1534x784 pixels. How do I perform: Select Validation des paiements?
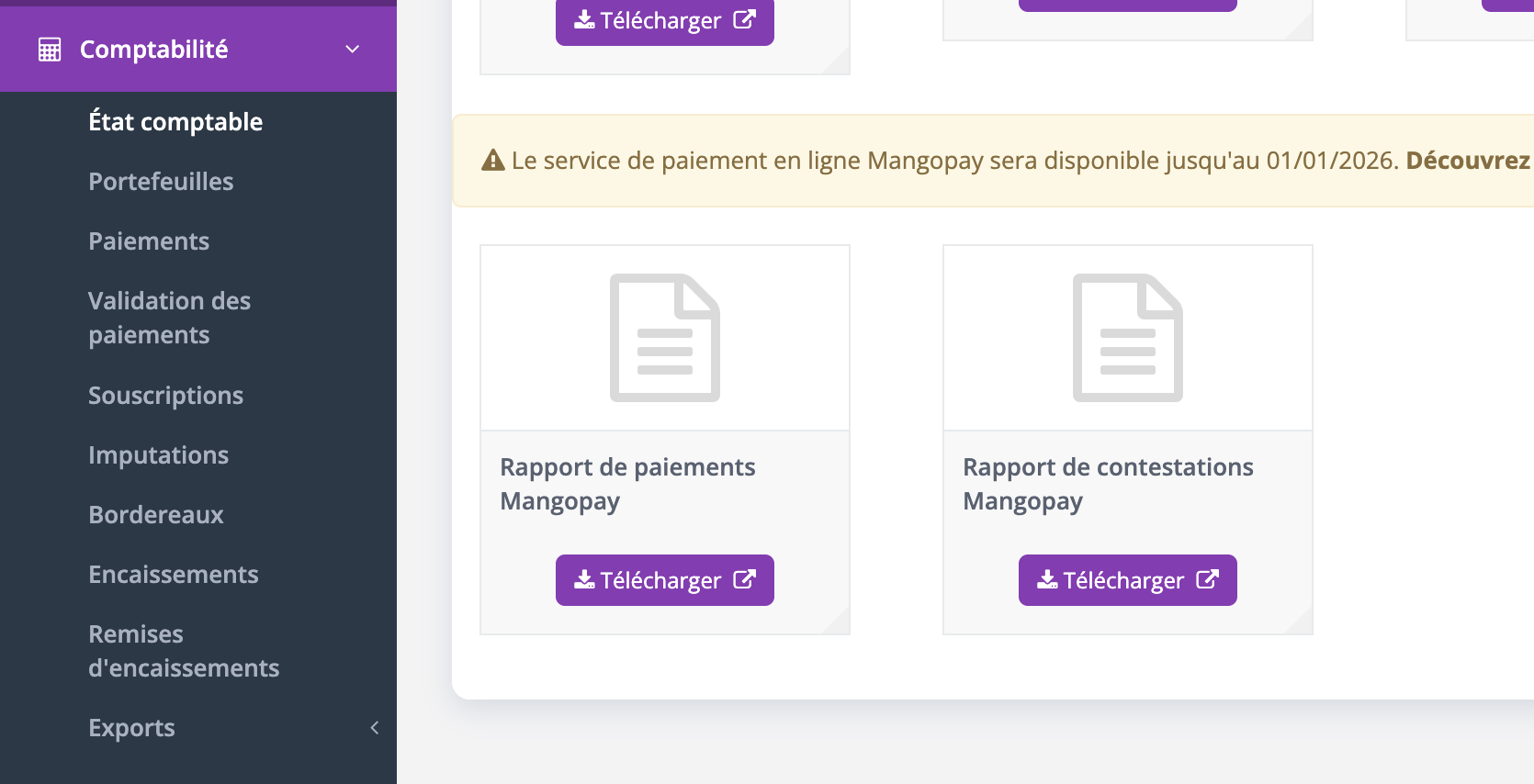point(169,318)
